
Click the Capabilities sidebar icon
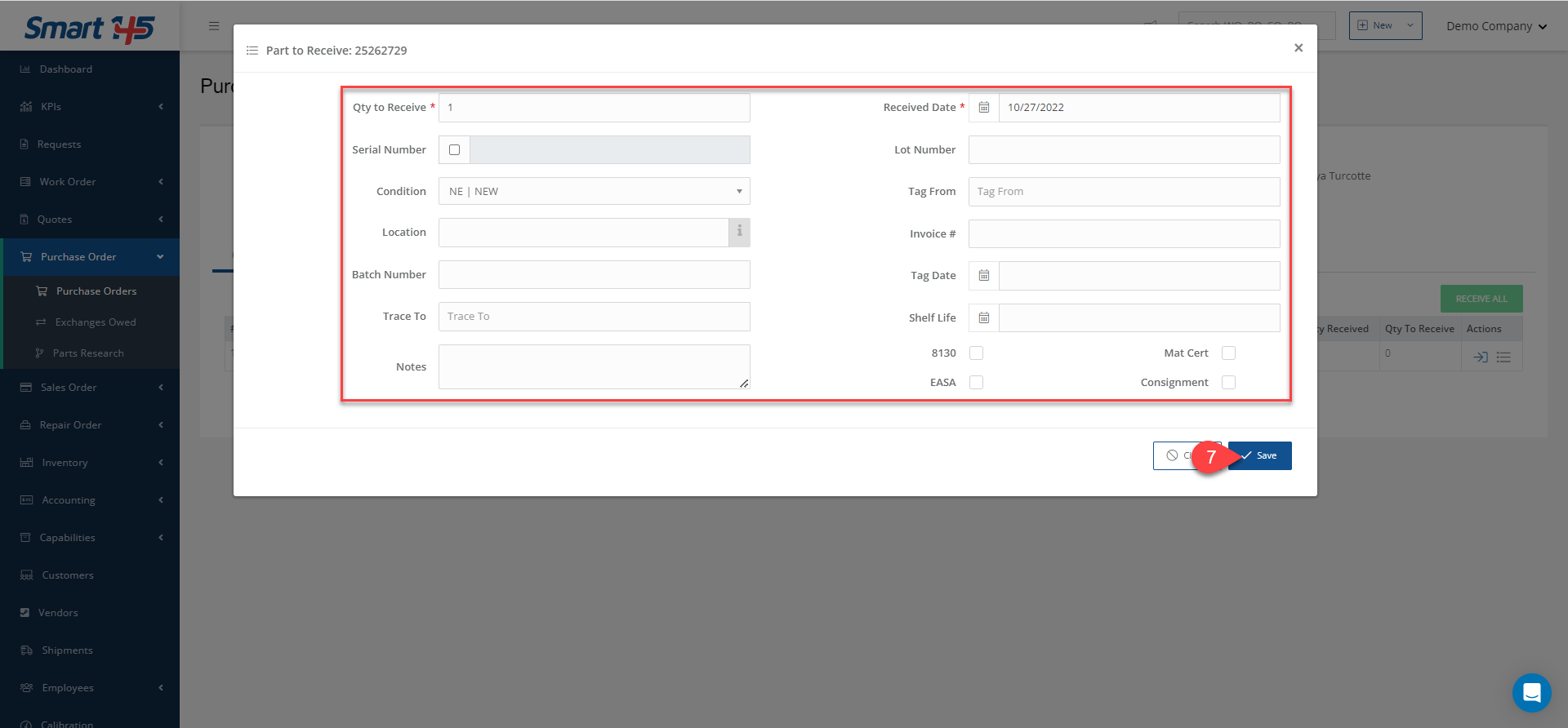(25, 538)
